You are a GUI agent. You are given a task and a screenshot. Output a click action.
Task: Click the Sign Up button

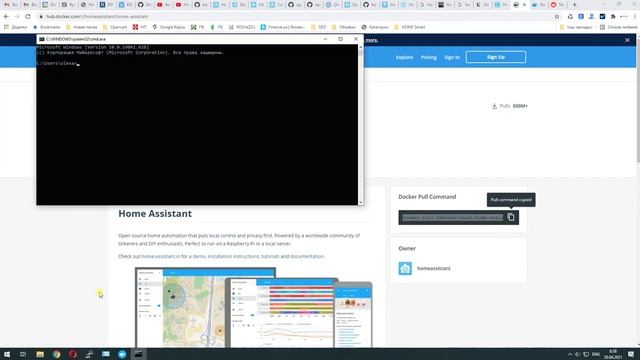coord(496,57)
